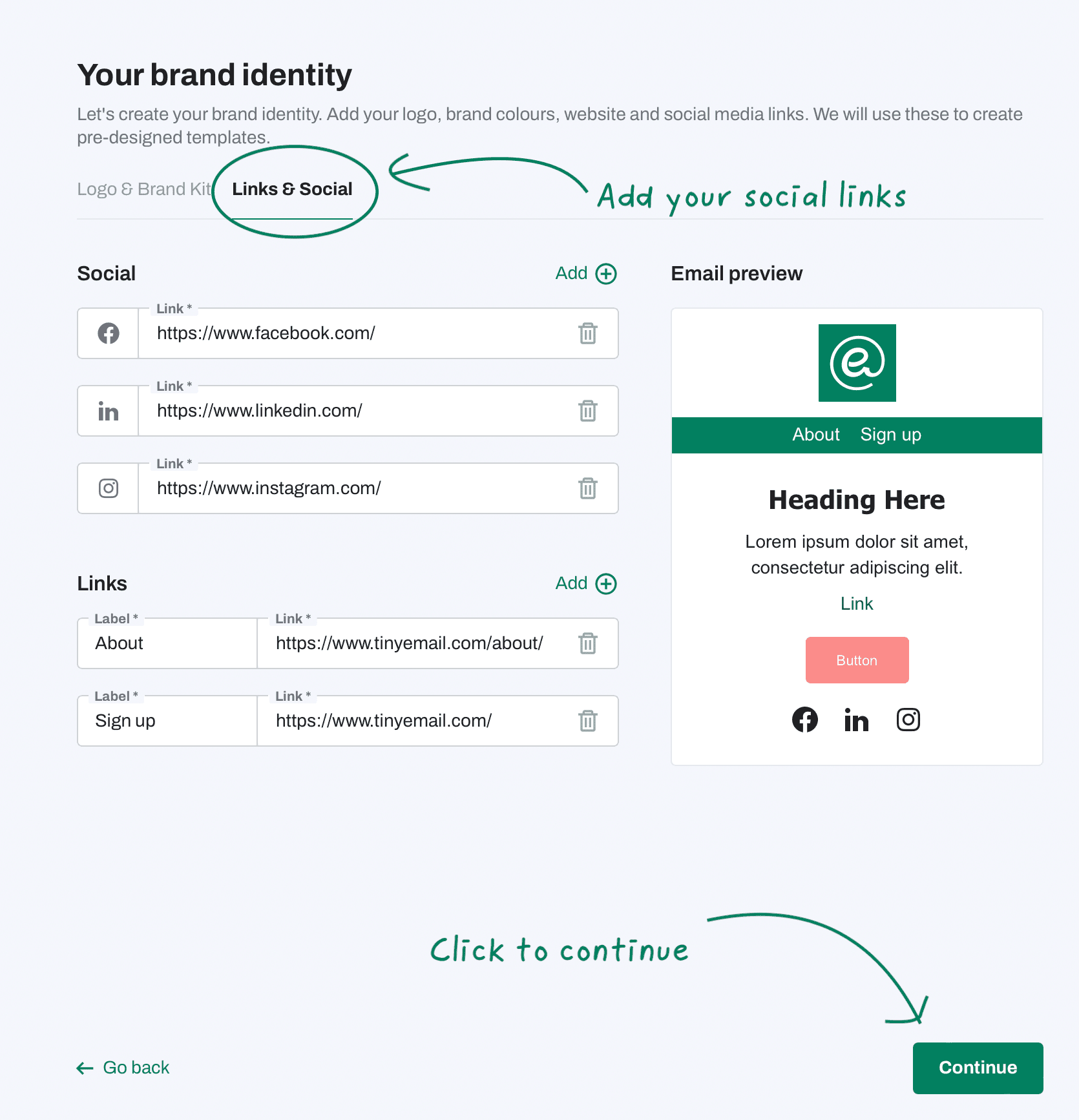Image resolution: width=1079 pixels, height=1120 pixels.
Task: Remove the Instagram link with trash icon
Action: pos(587,488)
